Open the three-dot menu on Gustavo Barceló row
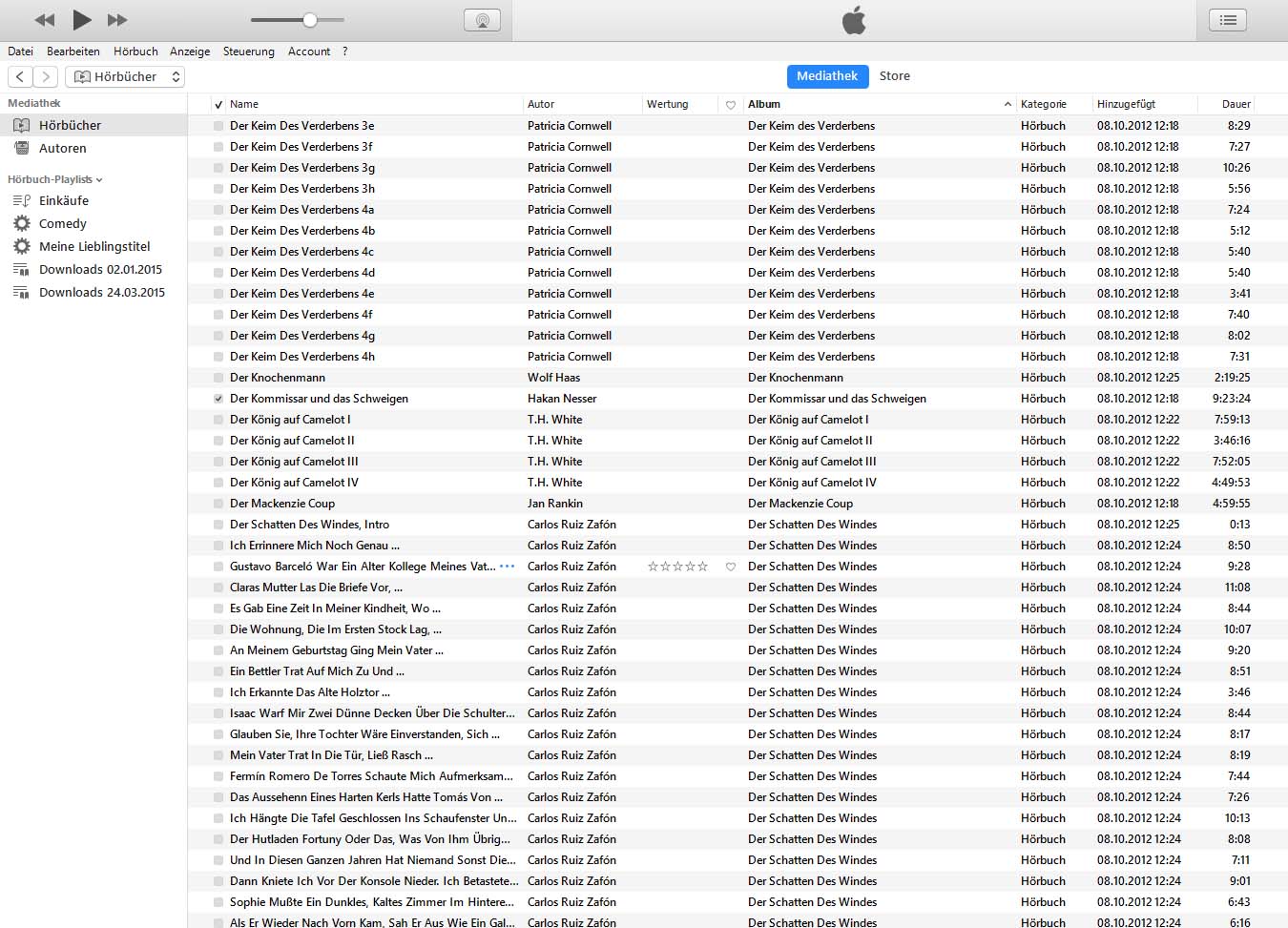 tap(508, 567)
